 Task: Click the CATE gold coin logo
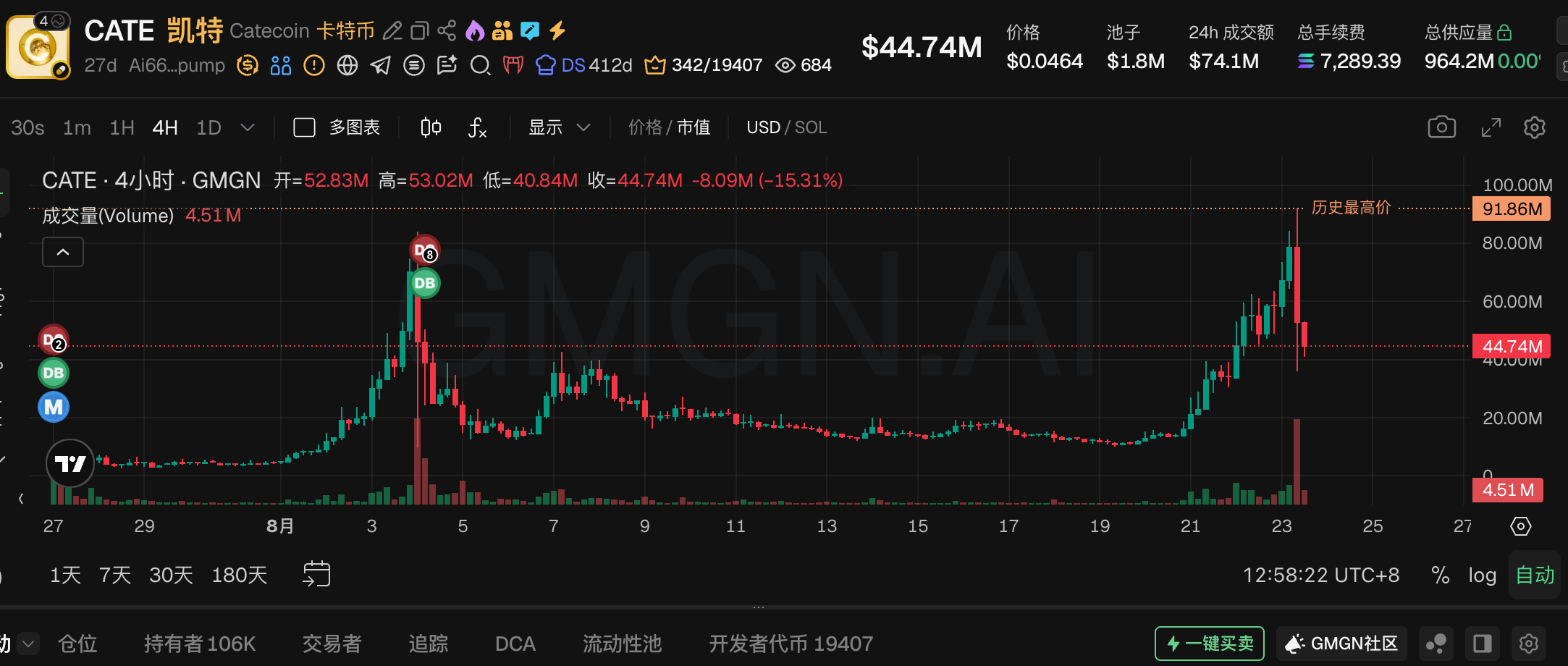coord(38,48)
